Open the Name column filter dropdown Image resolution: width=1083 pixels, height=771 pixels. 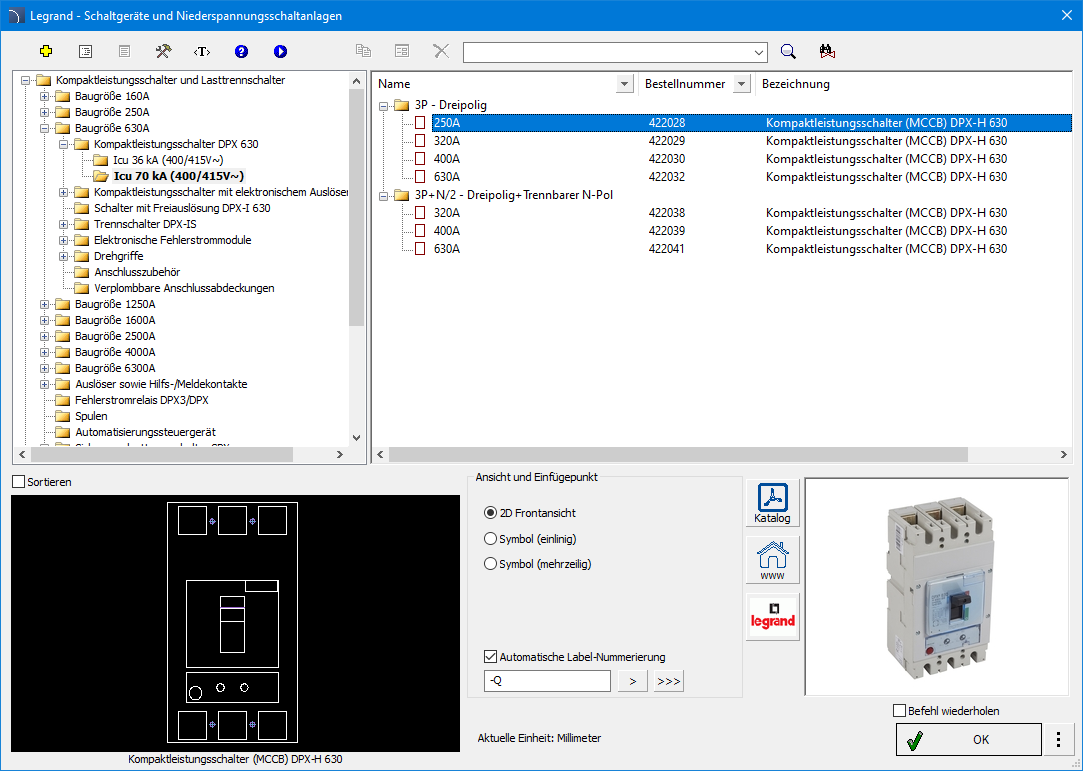(624, 84)
